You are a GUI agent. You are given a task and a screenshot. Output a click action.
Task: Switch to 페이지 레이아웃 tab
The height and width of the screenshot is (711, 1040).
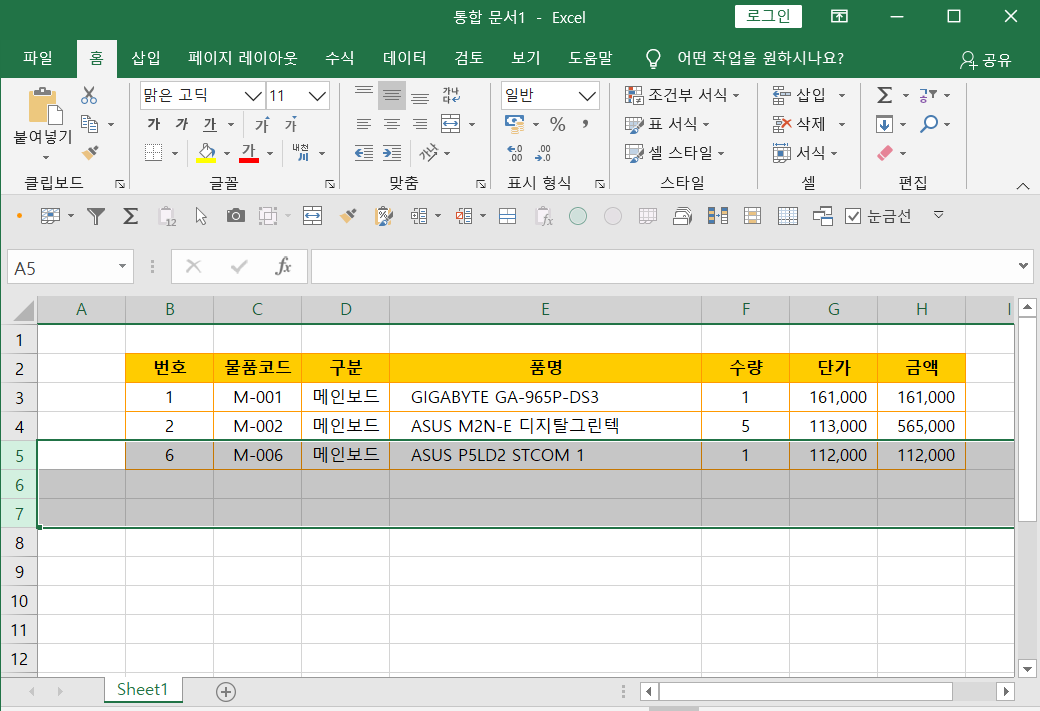point(243,58)
